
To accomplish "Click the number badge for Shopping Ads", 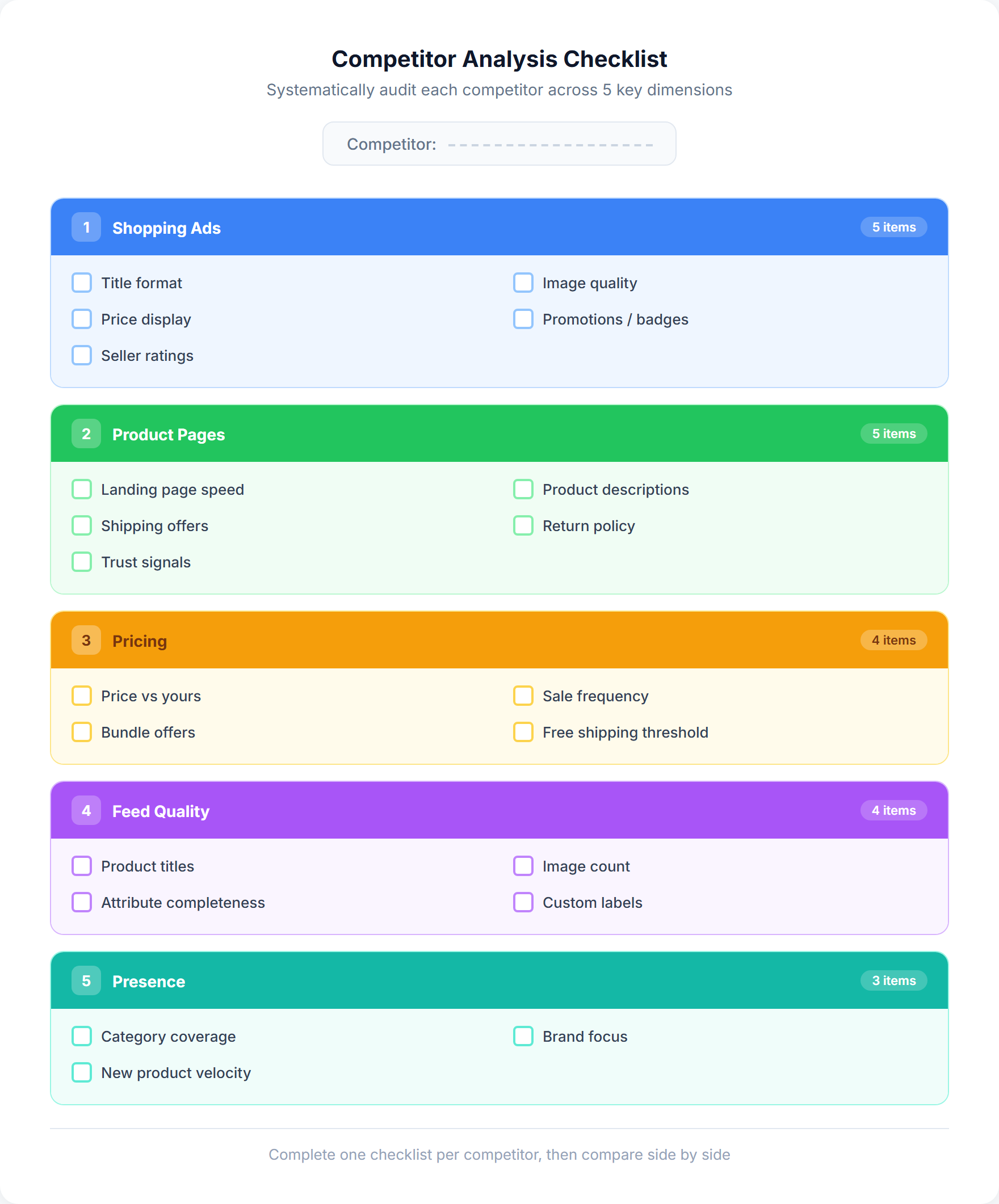I will (x=86, y=227).
